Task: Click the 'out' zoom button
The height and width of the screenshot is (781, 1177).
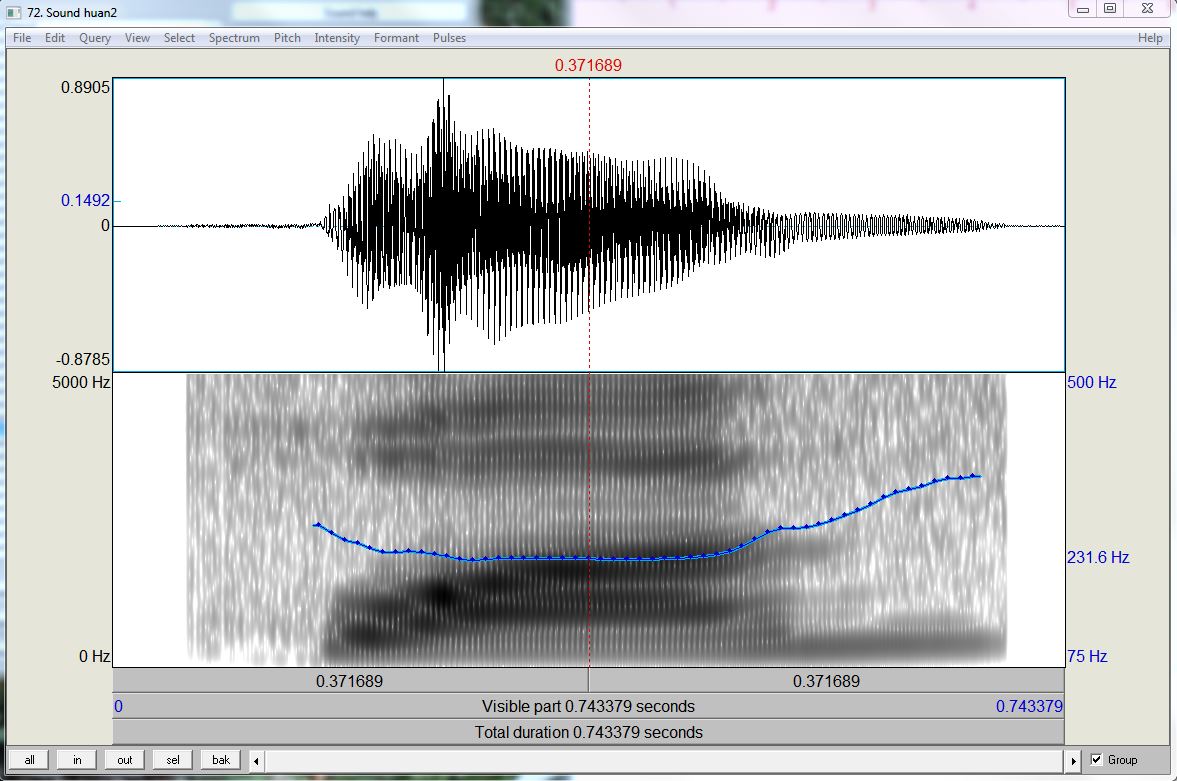Action: pyautogui.click(x=125, y=760)
